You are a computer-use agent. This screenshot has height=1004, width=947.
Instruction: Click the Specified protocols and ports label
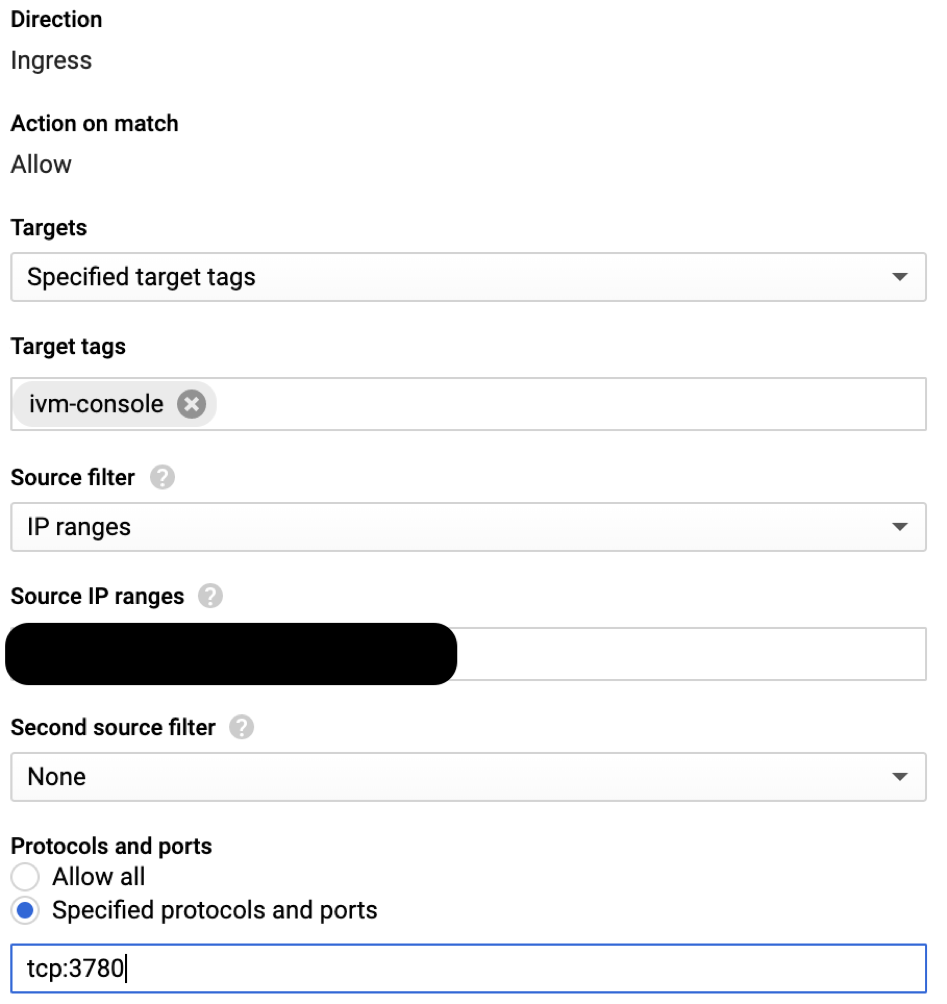pyautogui.click(x=215, y=910)
